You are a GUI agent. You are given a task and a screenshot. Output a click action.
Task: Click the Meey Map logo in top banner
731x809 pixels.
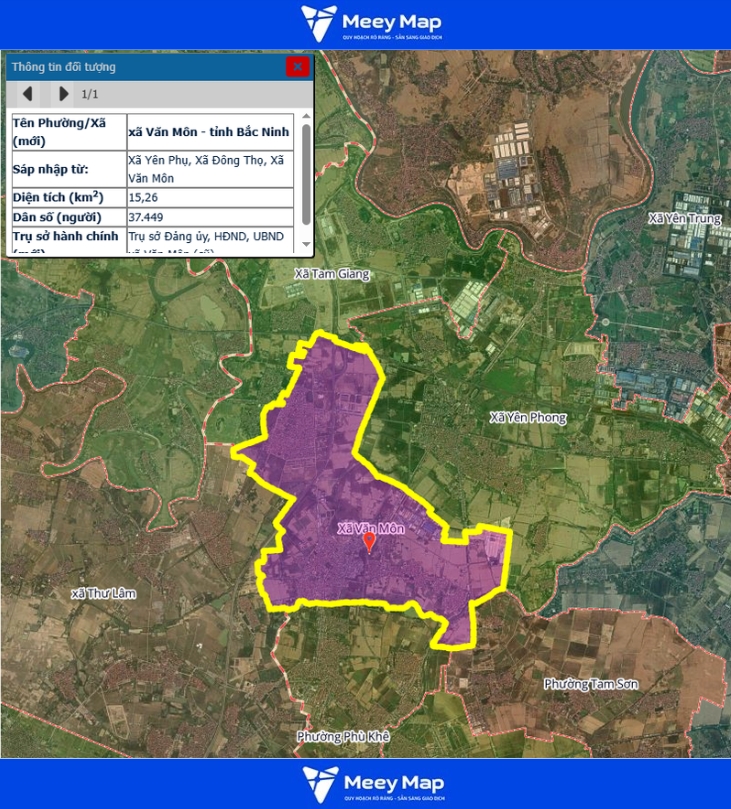[372, 24]
